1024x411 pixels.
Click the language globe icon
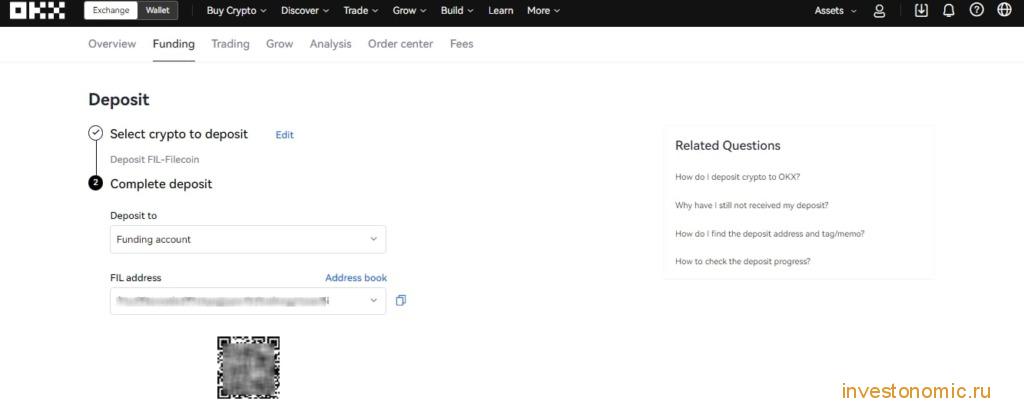[1004, 10]
